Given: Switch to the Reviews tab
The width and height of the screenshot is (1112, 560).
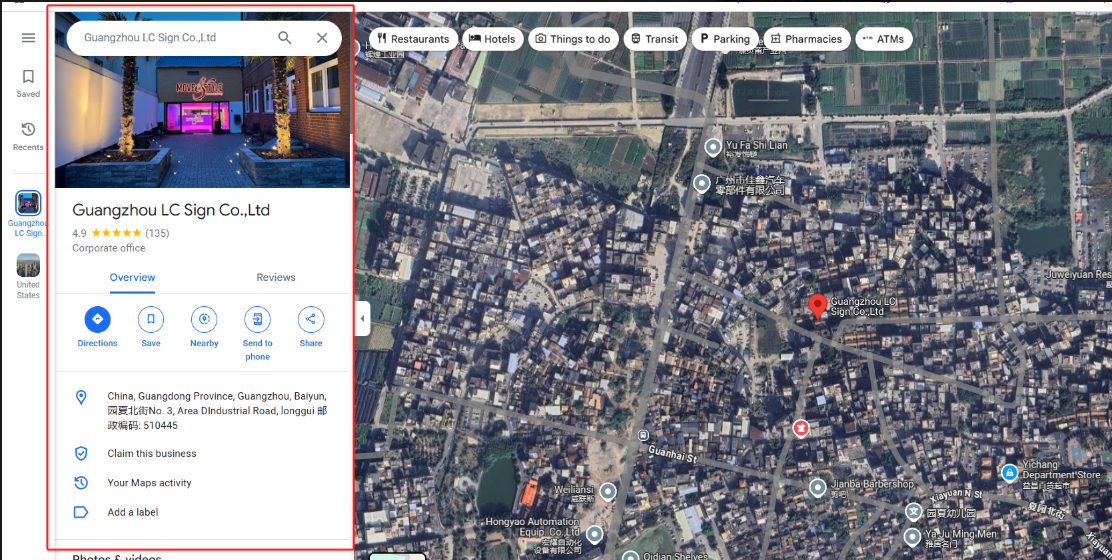Looking at the screenshot, I should (x=276, y=277).
